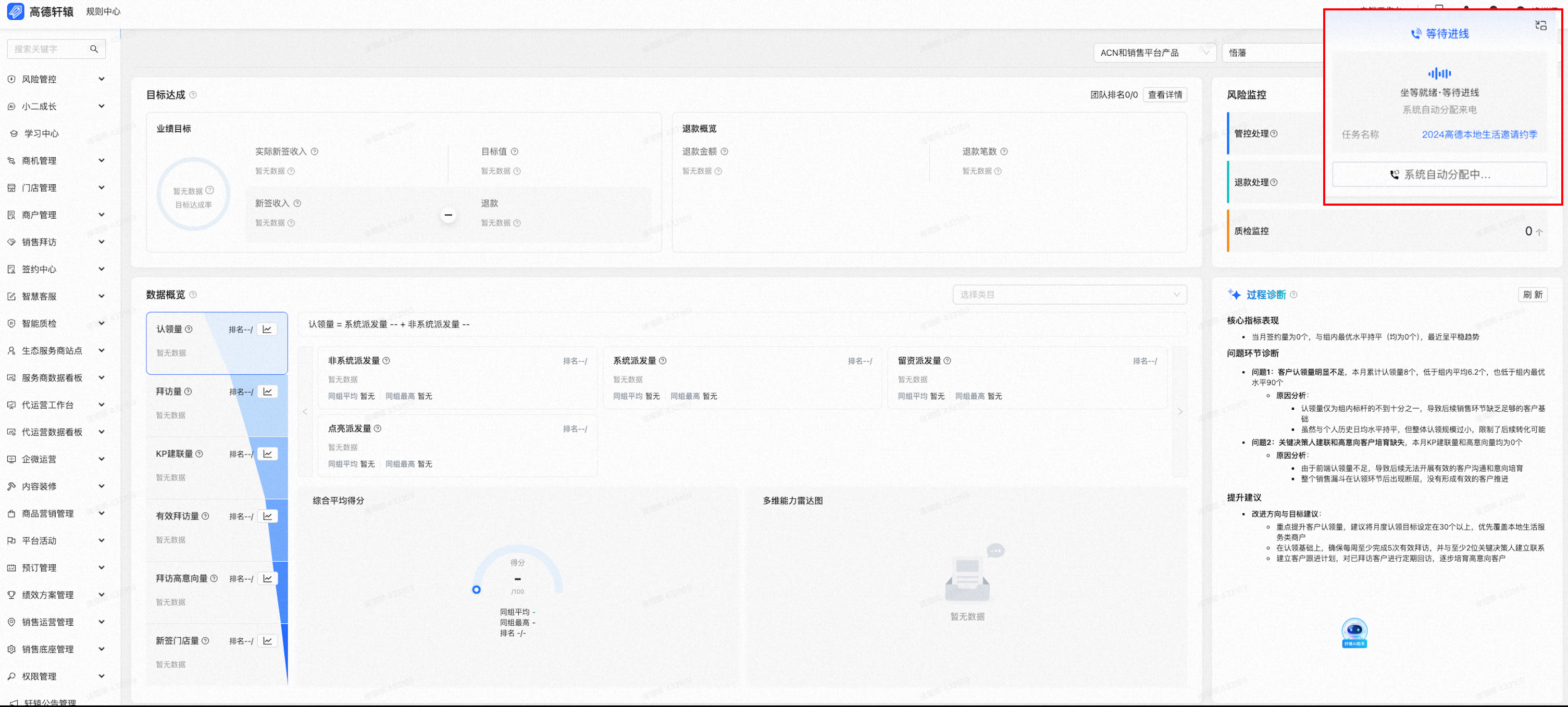
Task: Open the chart icon for 拜访量
Action: (267, 392)
